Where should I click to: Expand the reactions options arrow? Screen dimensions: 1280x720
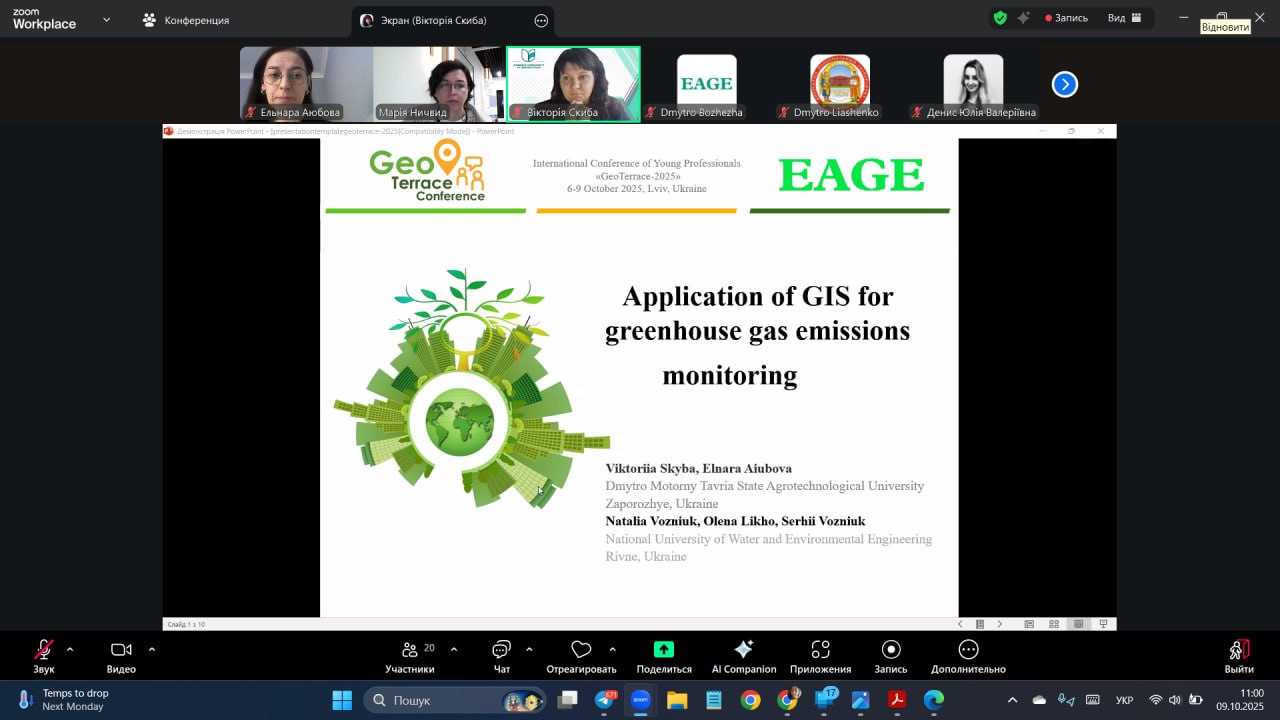click(x=612, y=649)
